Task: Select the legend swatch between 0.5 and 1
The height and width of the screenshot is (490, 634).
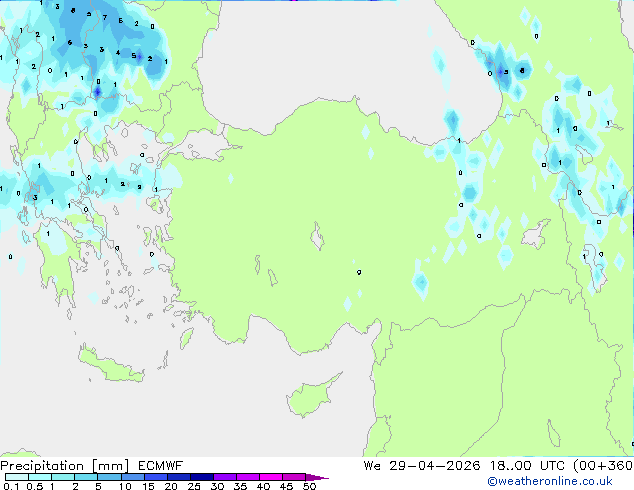Action: pos(40,477)
